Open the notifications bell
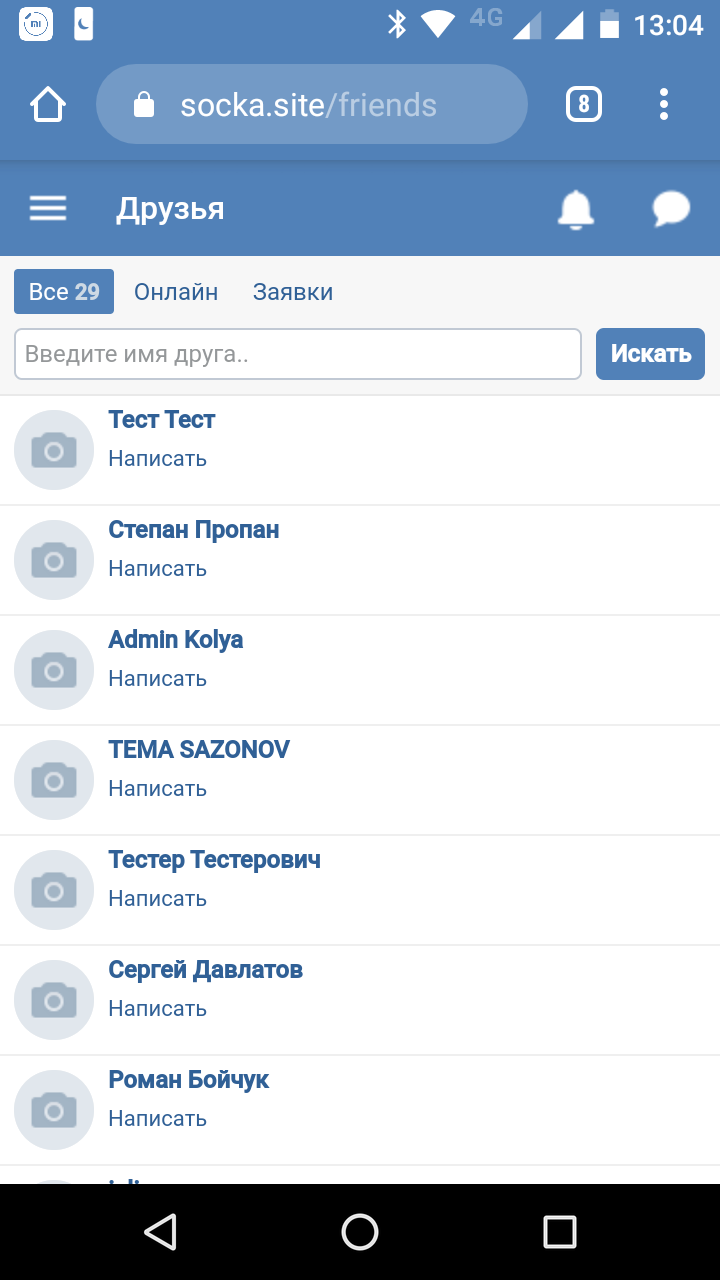This screenshot has width=720, height=1280. click(x=575, y=209)
